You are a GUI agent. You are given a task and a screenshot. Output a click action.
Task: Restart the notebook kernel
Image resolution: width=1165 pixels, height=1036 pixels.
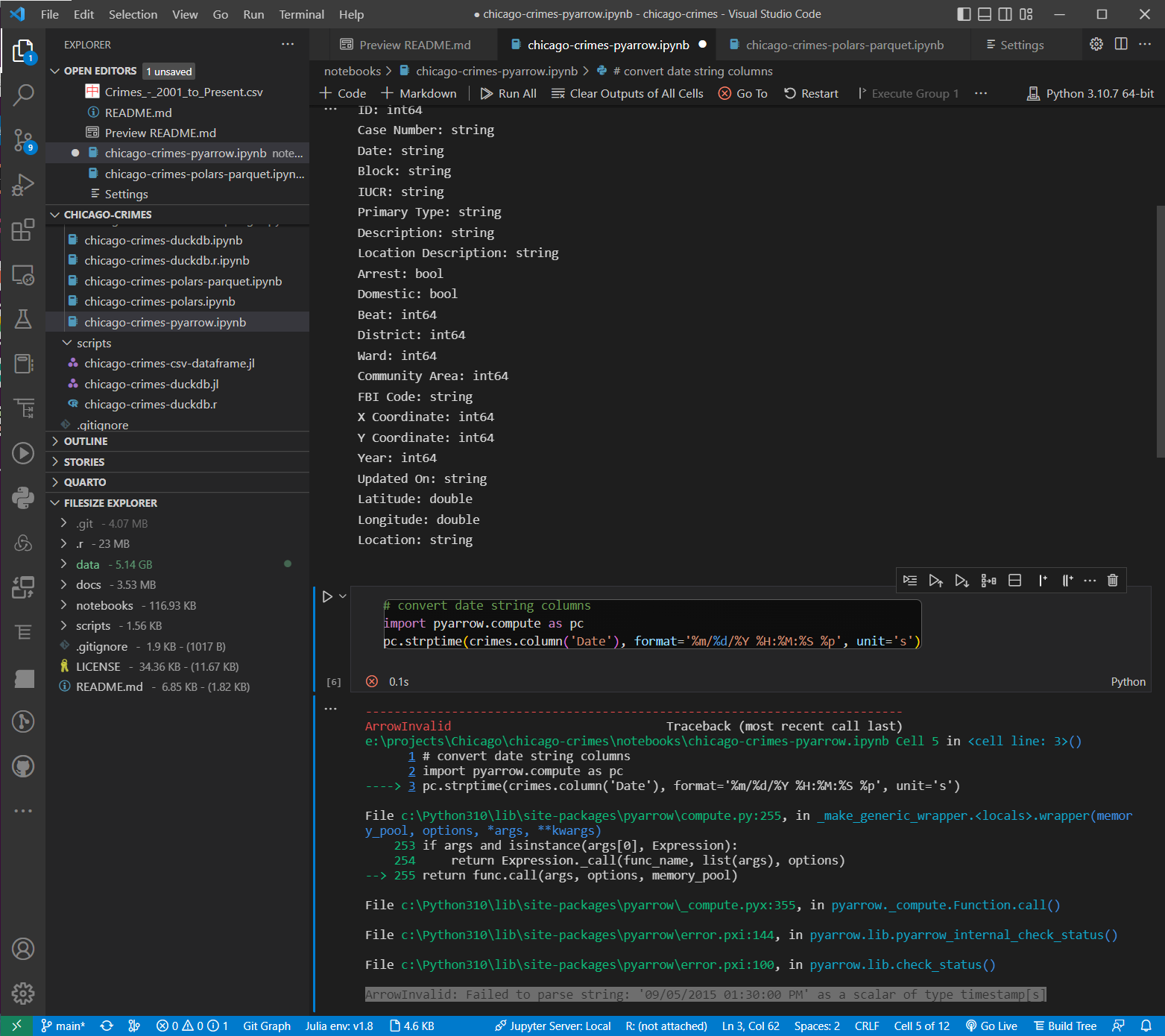811,93
